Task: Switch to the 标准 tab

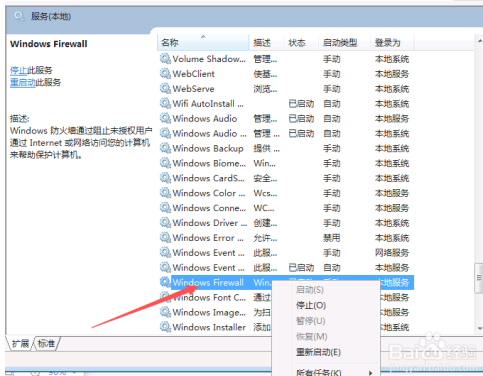Action: (x=46, y=343)
